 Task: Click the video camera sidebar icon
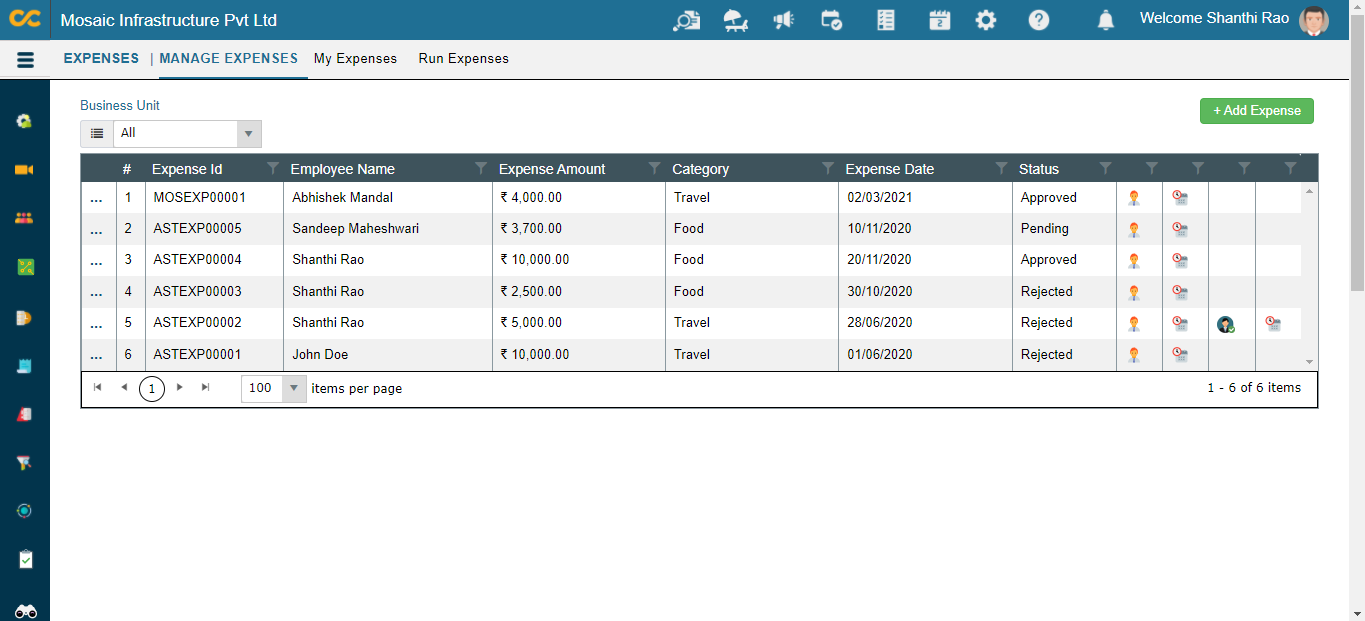tap(25, 170)
